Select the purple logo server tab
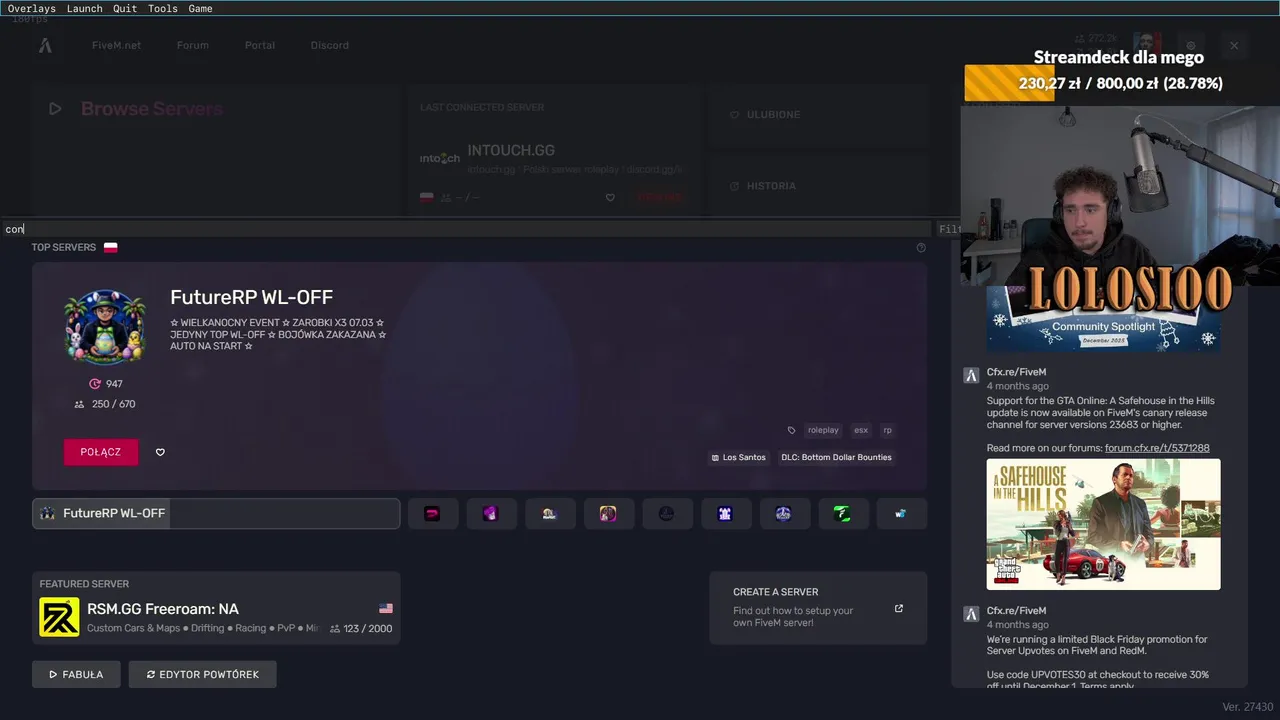This screenshot has height=720, width=1280. tap(491, 513)
